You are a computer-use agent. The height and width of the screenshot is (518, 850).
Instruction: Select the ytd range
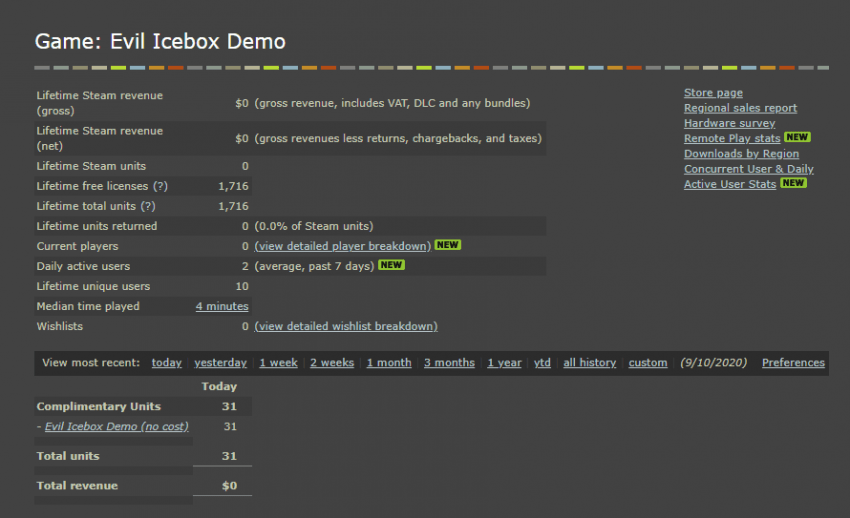pyautogui.click(x=542, y=362)
